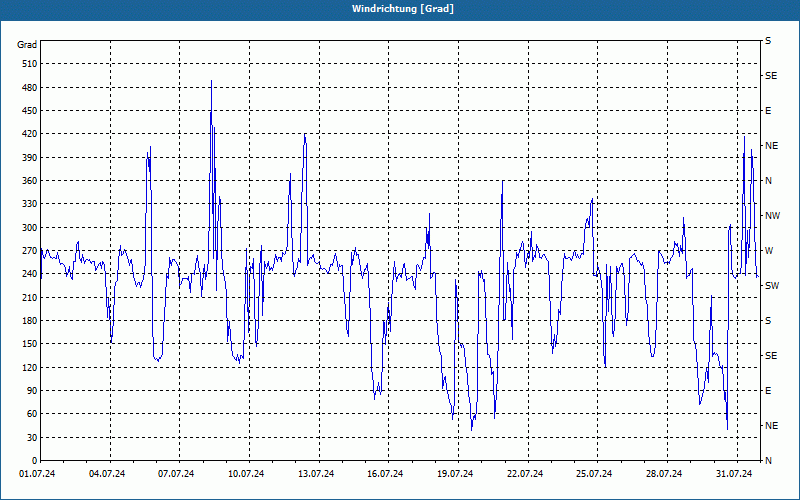Select the y-axis value '510'
The image size is (800, 500).
click(30, 64)
